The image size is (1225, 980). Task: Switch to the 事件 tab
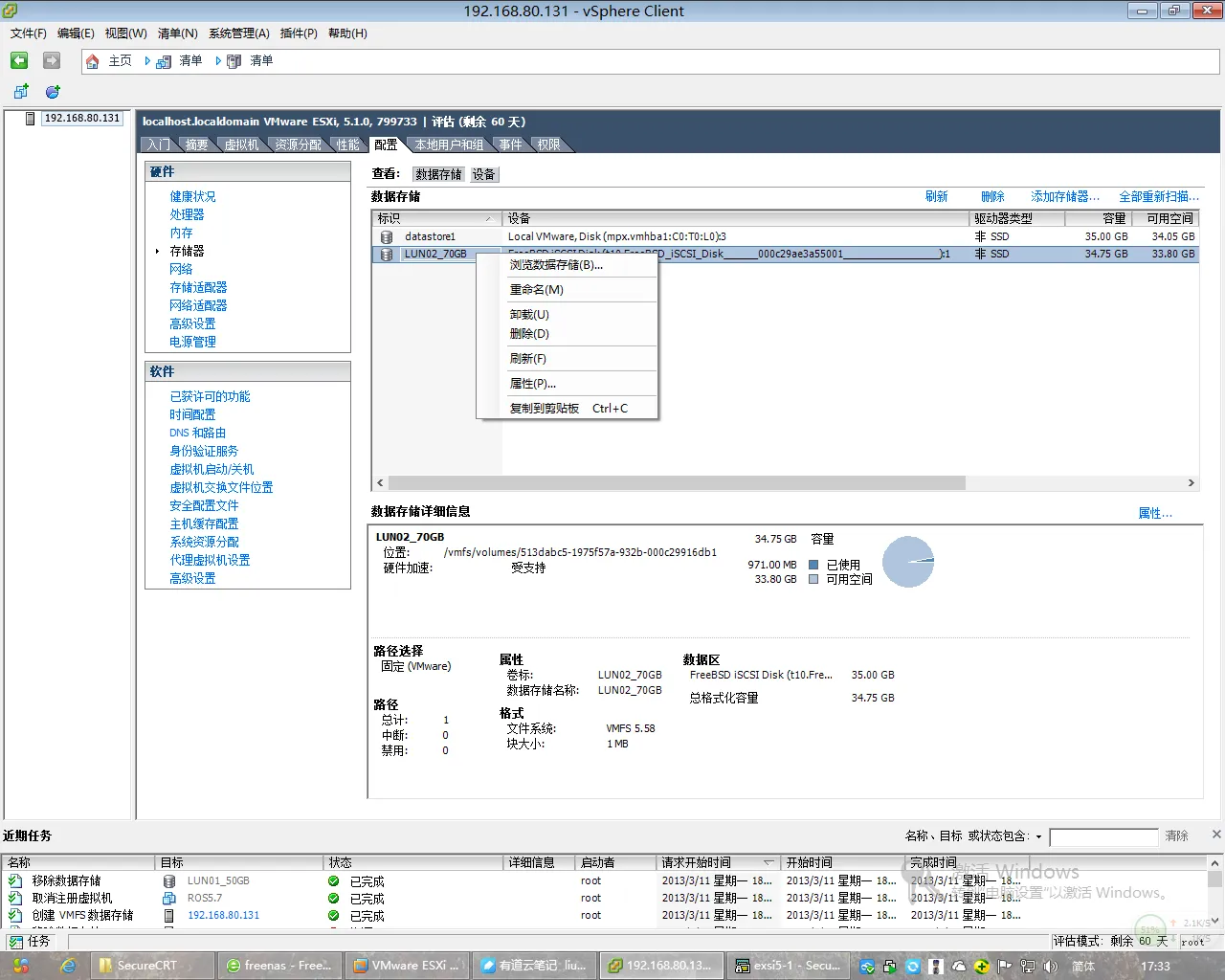[x=511, y=145]
